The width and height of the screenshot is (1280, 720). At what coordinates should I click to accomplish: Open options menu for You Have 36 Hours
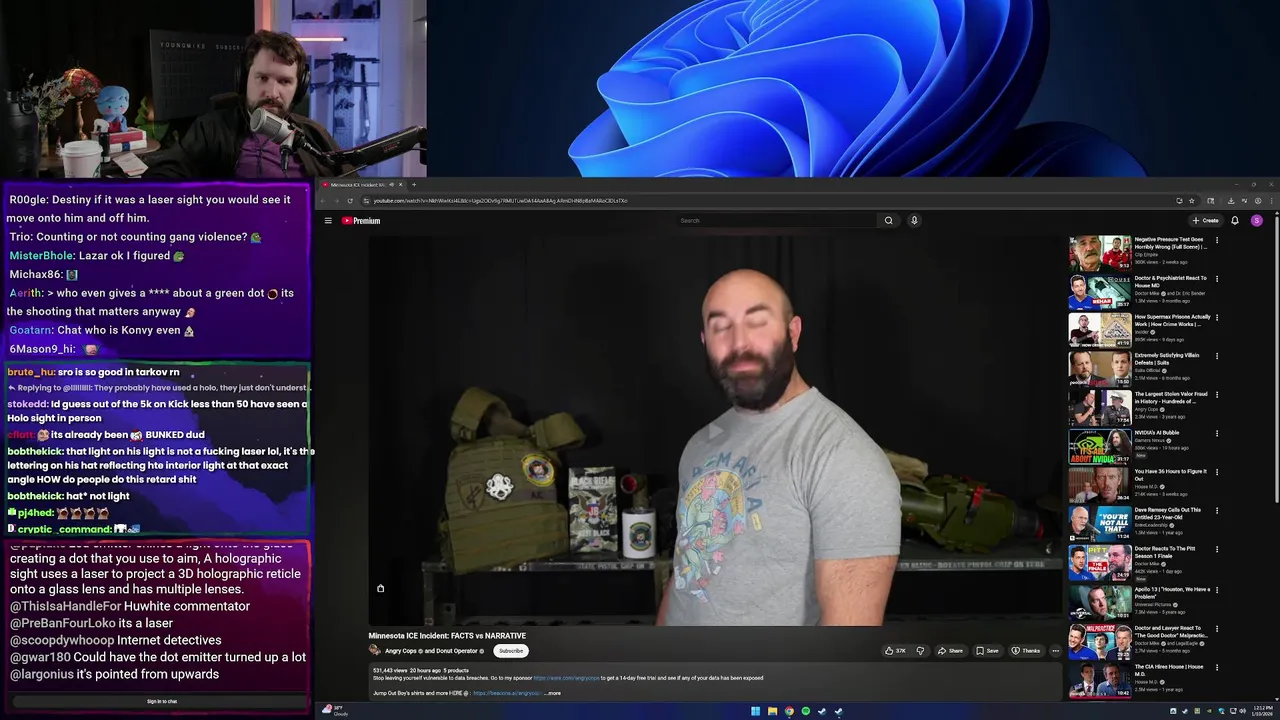tap(1217, 471)
